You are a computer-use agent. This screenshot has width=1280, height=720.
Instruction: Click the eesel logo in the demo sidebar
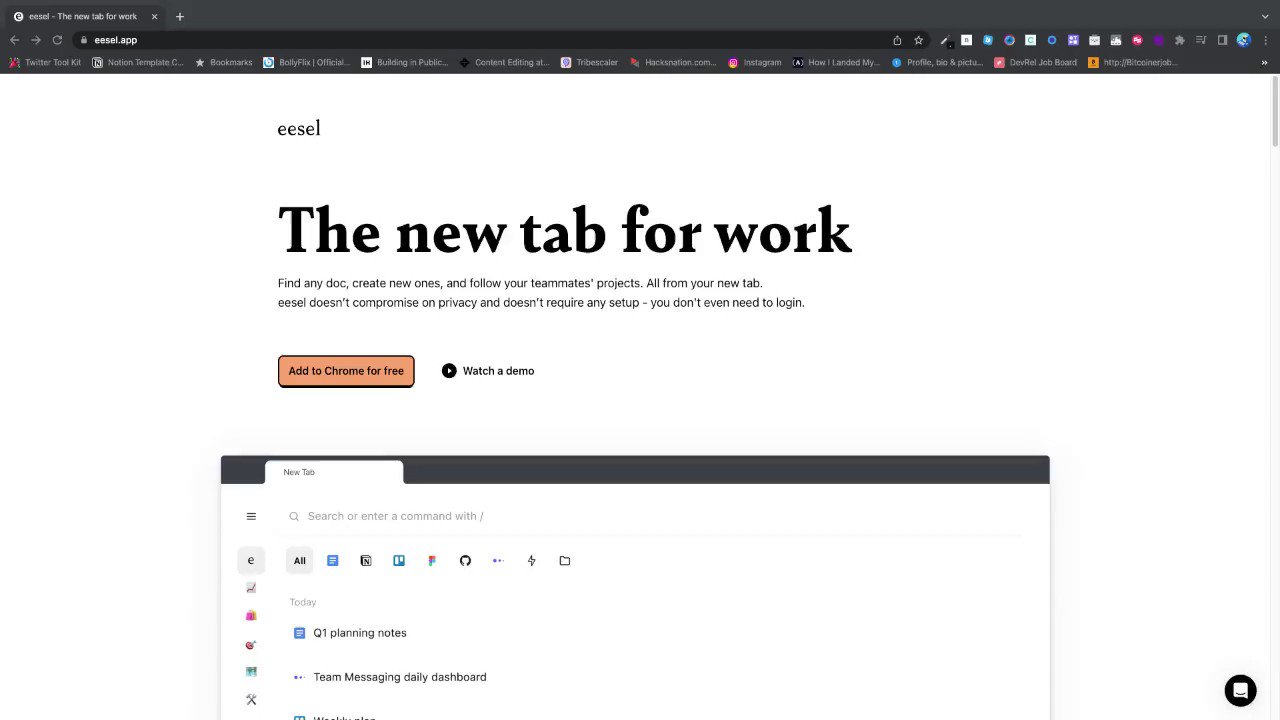[x=250, y=560]
